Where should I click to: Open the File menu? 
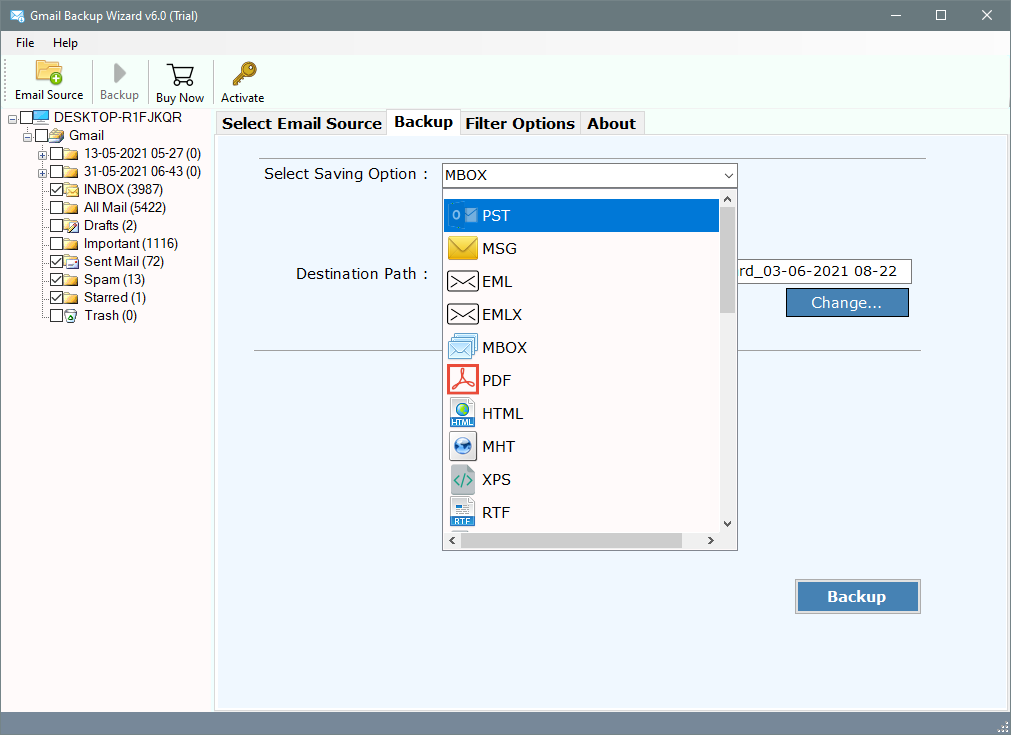click(x=25, y=43)
